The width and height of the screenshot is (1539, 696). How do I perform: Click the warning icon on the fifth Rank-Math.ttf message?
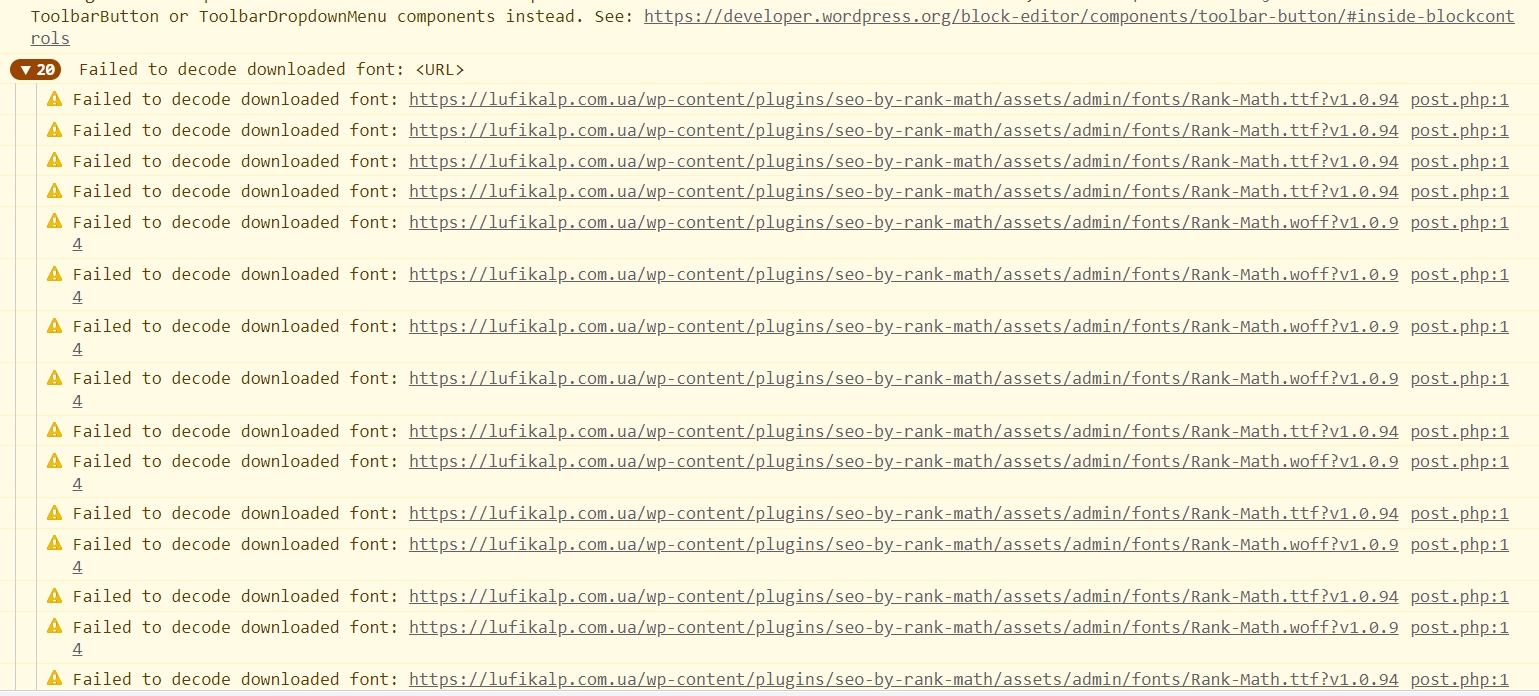(54, 431)
